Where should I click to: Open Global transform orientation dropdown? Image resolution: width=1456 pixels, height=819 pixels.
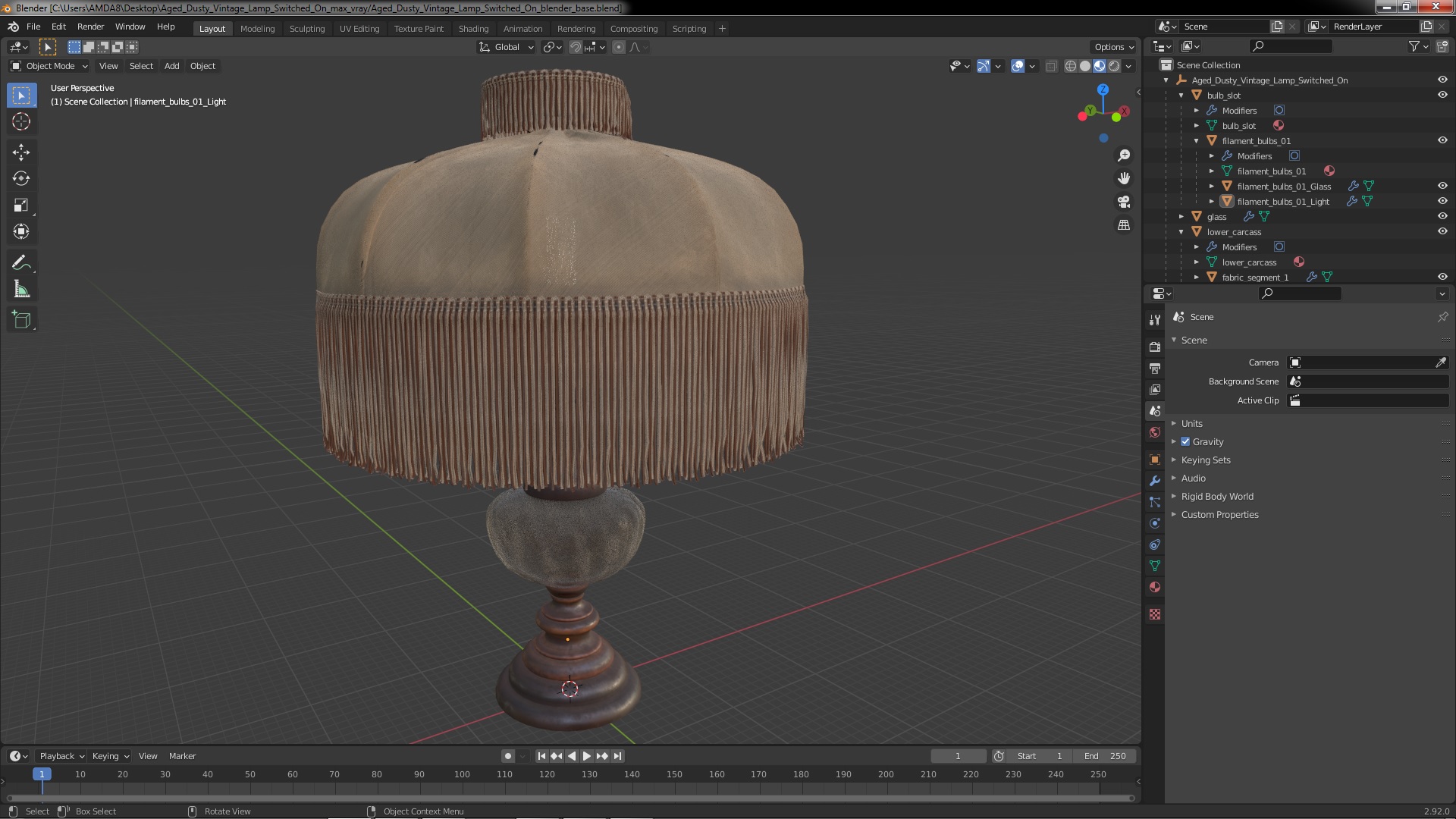[506, 47]
